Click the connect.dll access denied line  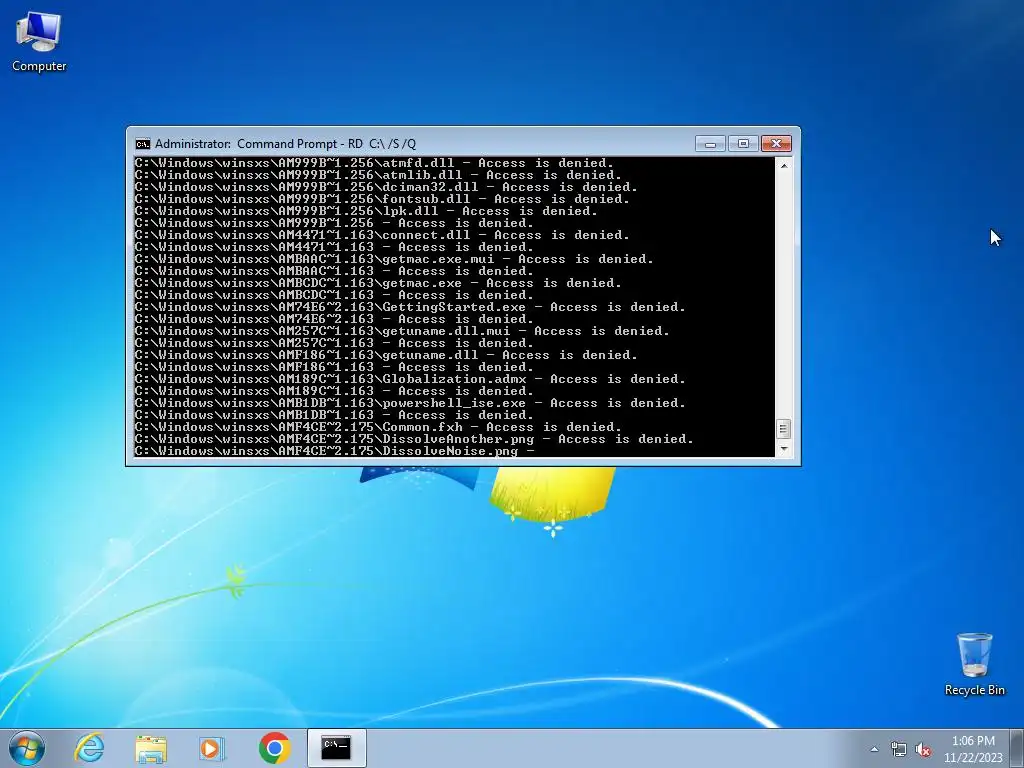click(382, 234)
